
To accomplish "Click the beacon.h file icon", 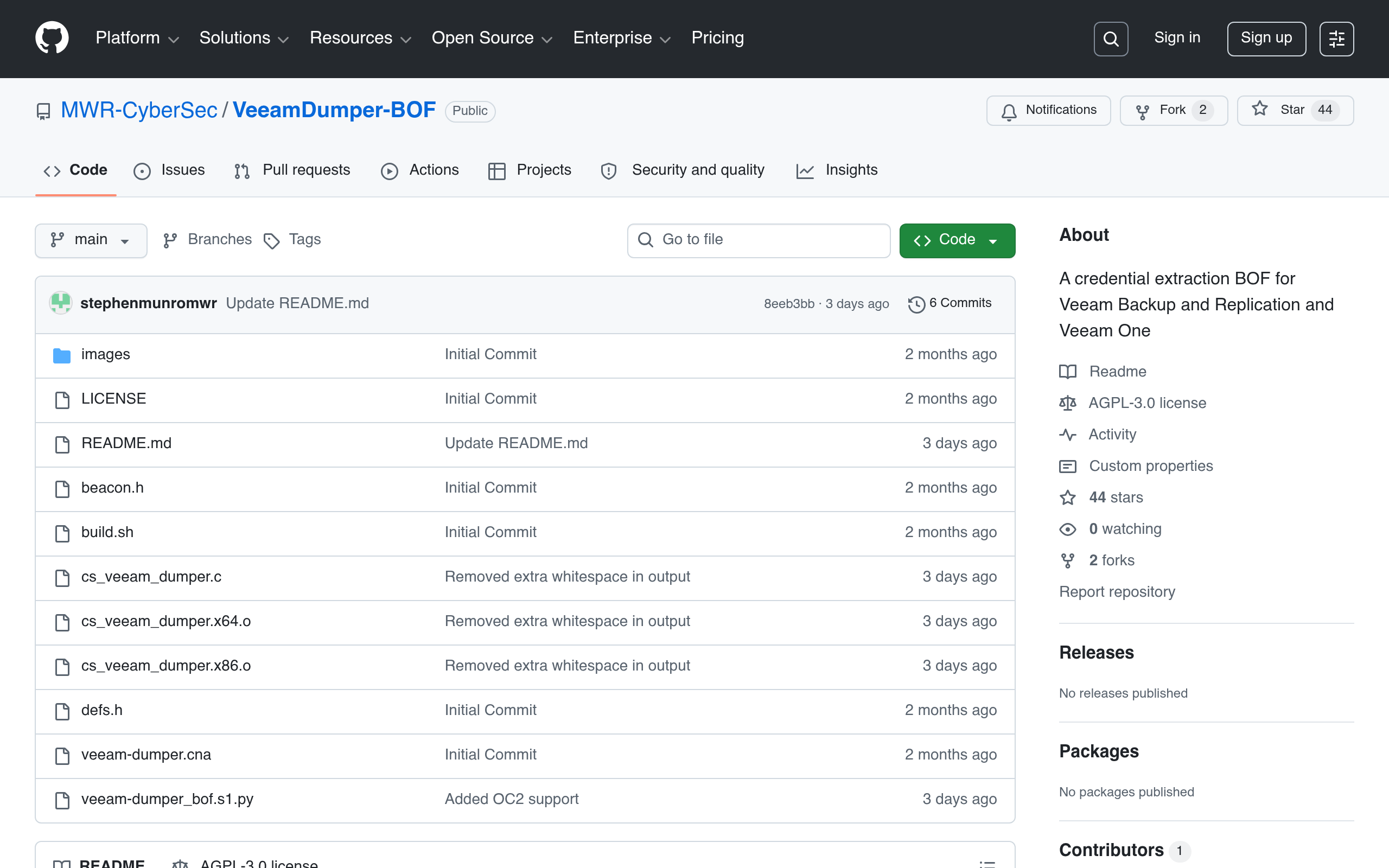I will pyautogui.click(x=62, y=489).
